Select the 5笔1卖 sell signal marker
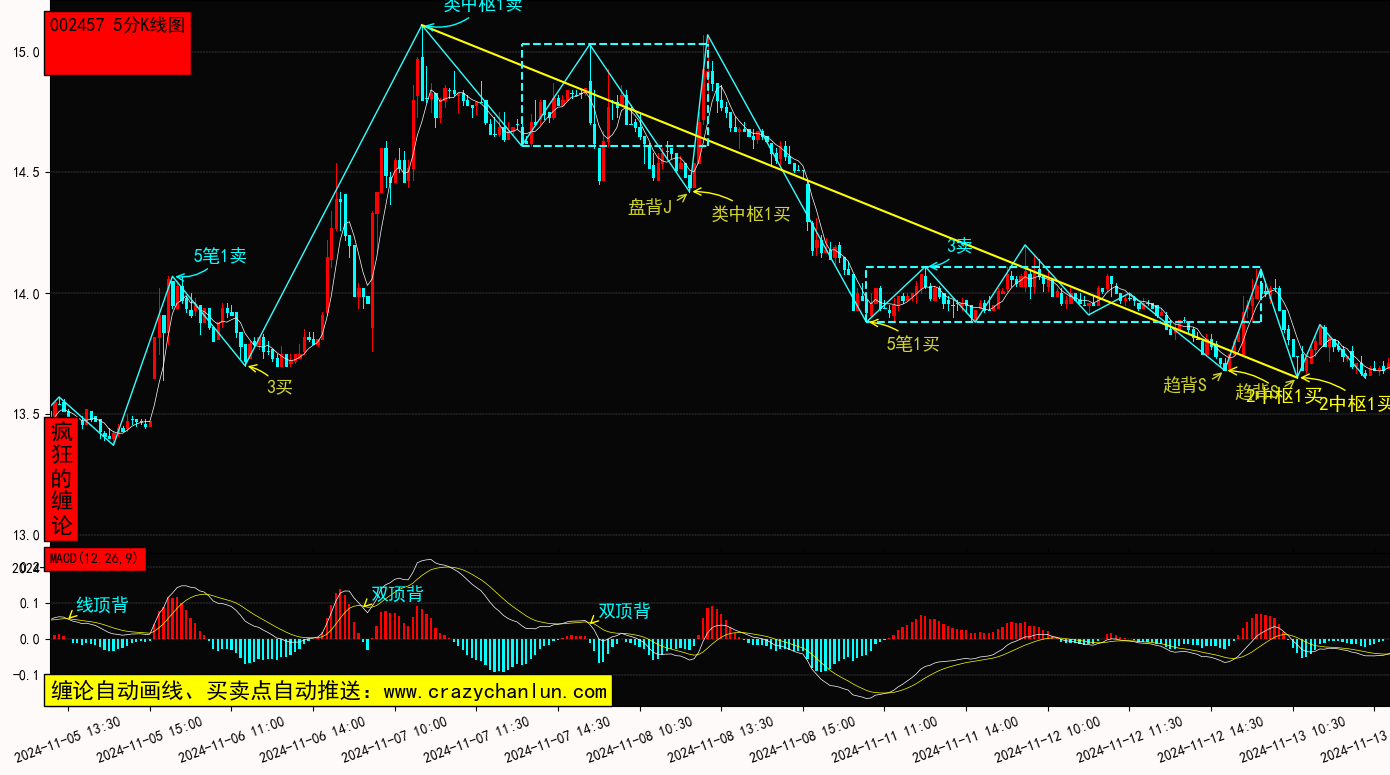Image resolution: width=1390 pixels, height=775 pixels. [x=220, y=256]
